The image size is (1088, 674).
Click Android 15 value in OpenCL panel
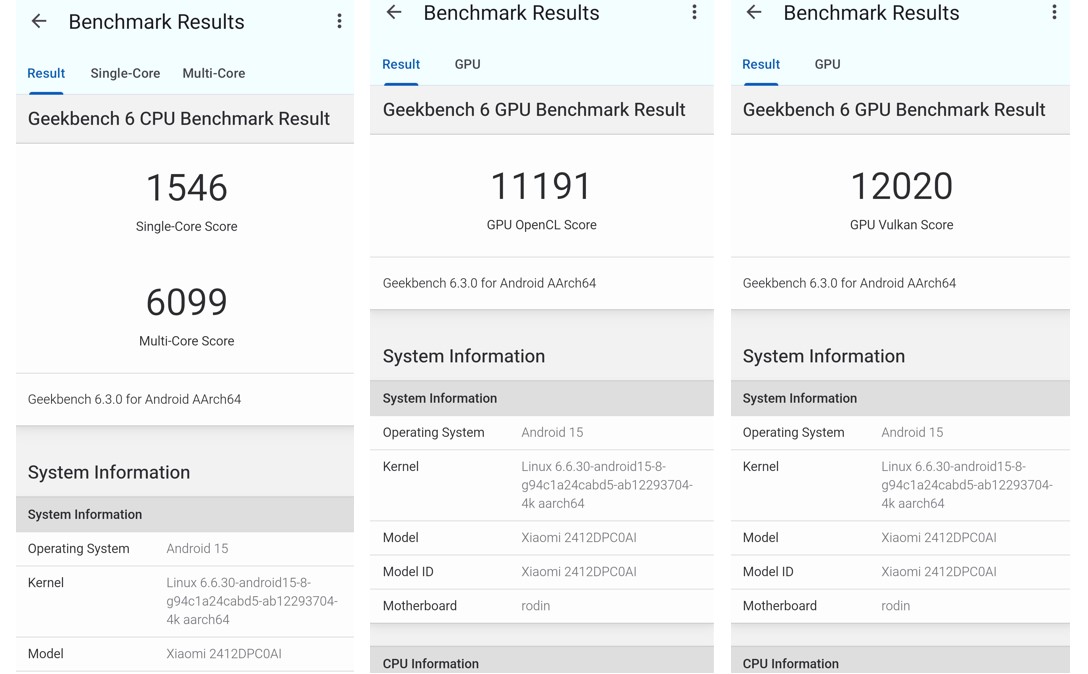coord(552,432)
